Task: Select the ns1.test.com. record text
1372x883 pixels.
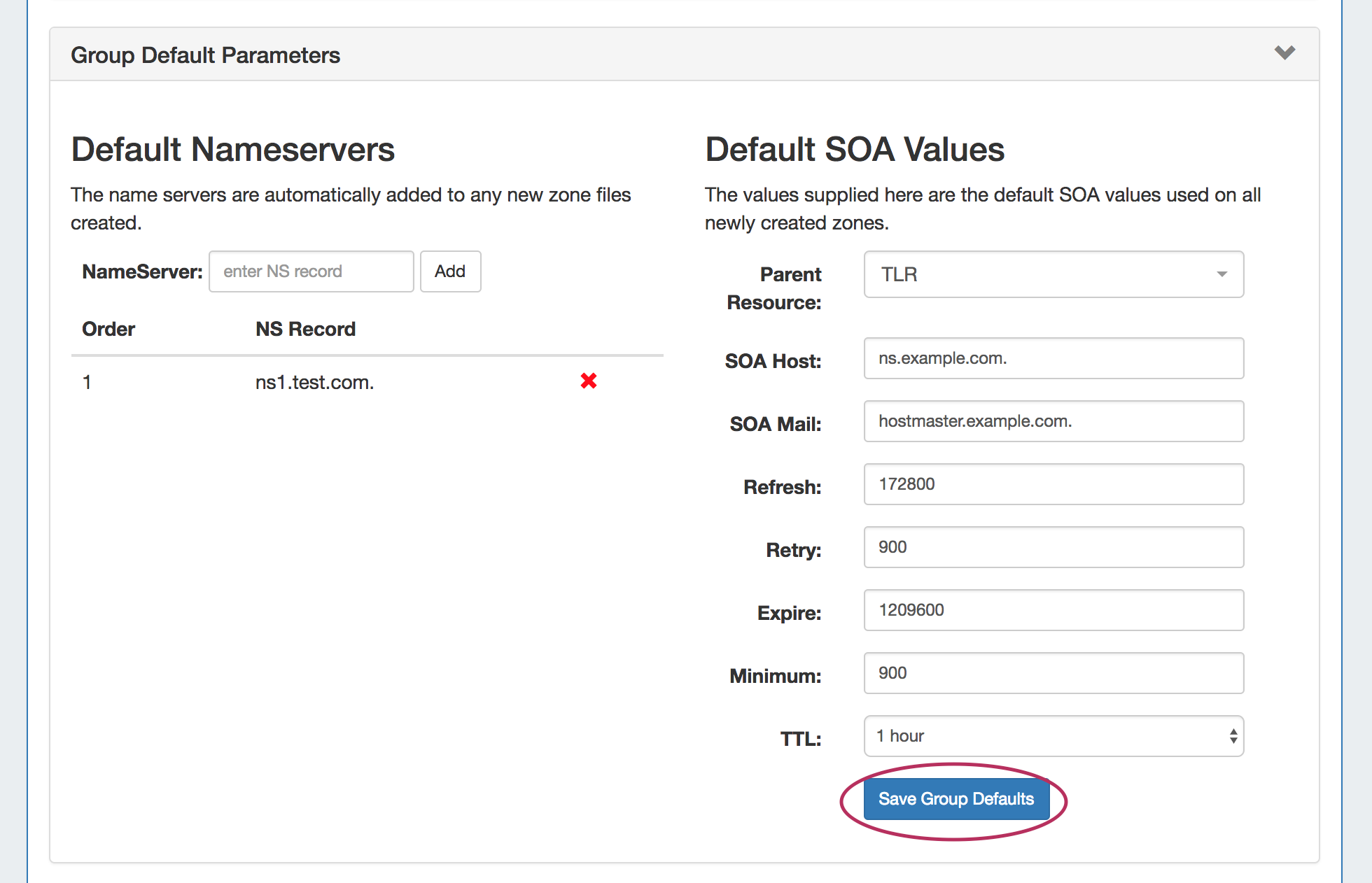Action: click(314, 383)
